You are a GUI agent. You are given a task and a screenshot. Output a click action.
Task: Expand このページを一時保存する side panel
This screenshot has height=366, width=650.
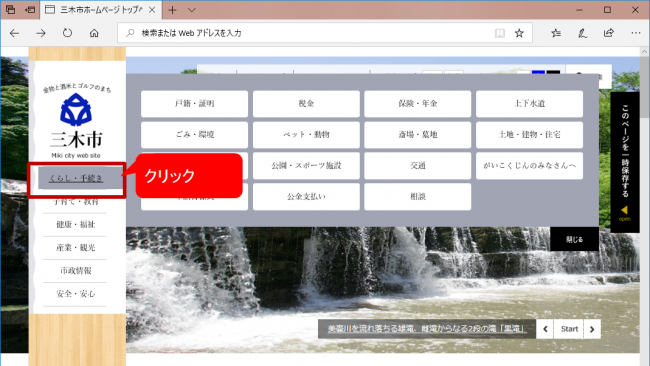click(x=625, y=162)
